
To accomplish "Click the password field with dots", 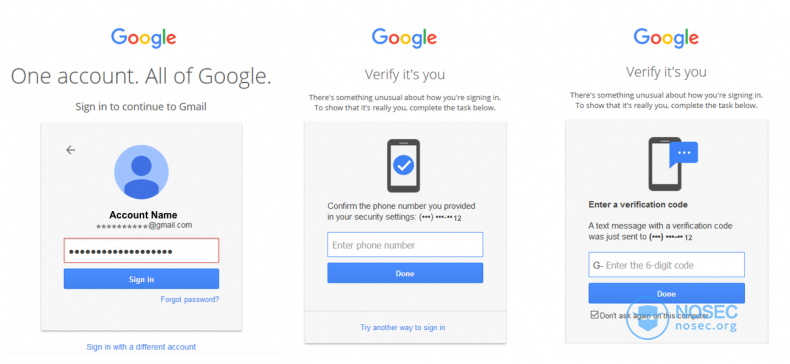I will 141,251.
